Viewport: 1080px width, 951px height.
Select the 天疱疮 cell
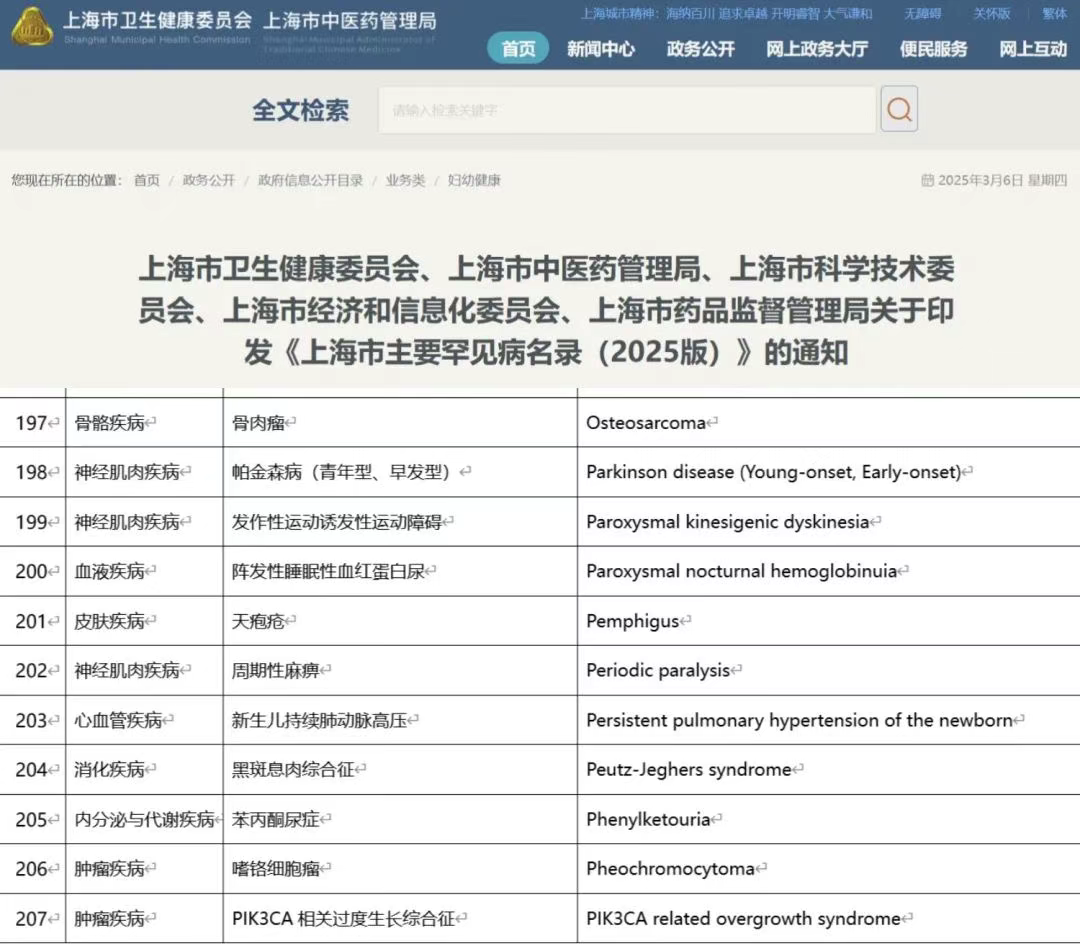[x=400, y=621]
